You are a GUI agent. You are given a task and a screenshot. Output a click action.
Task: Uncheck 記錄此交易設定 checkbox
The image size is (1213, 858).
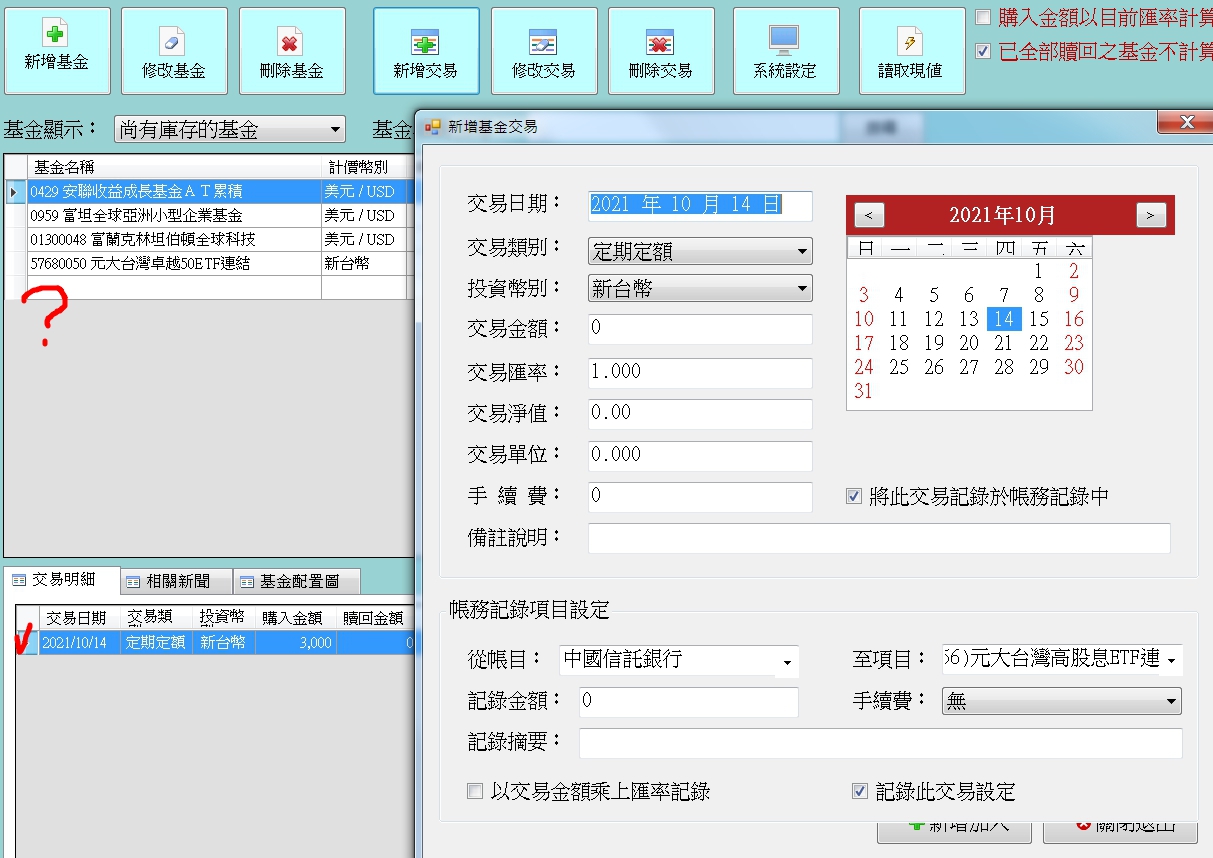click(x=859, y=792)
